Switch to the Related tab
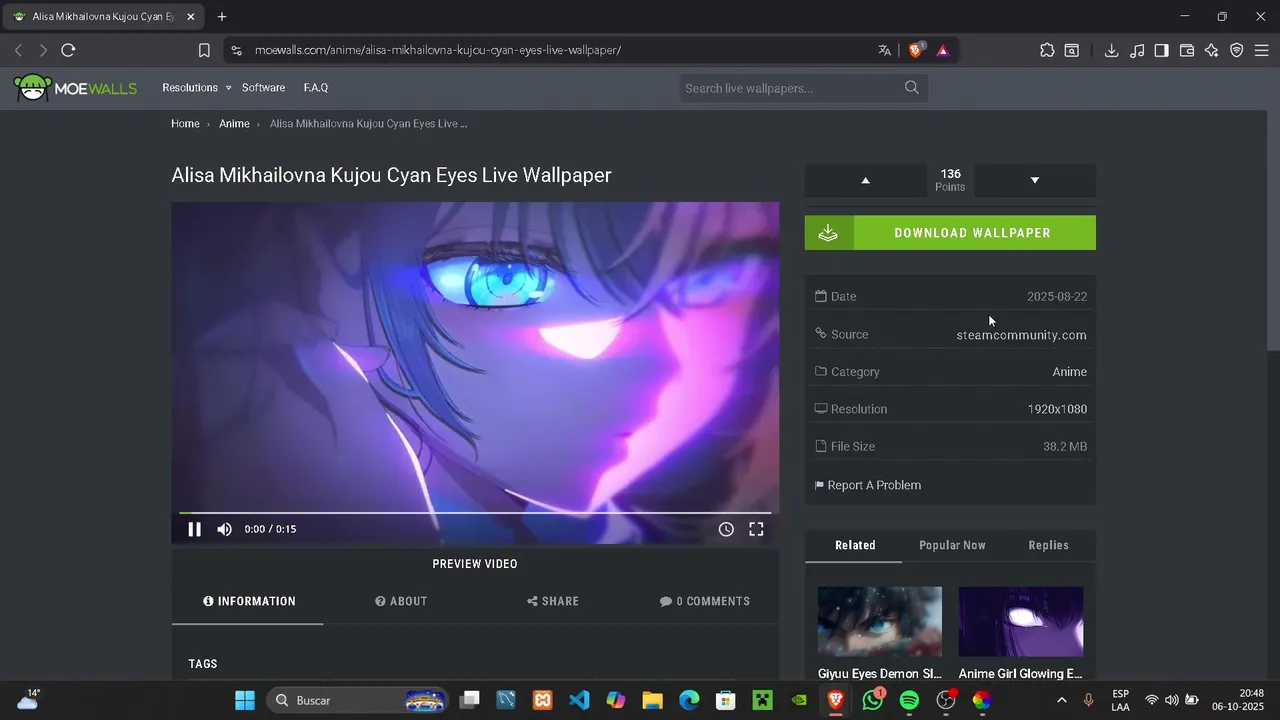The image size is (1280, 720). click(855, 545)
